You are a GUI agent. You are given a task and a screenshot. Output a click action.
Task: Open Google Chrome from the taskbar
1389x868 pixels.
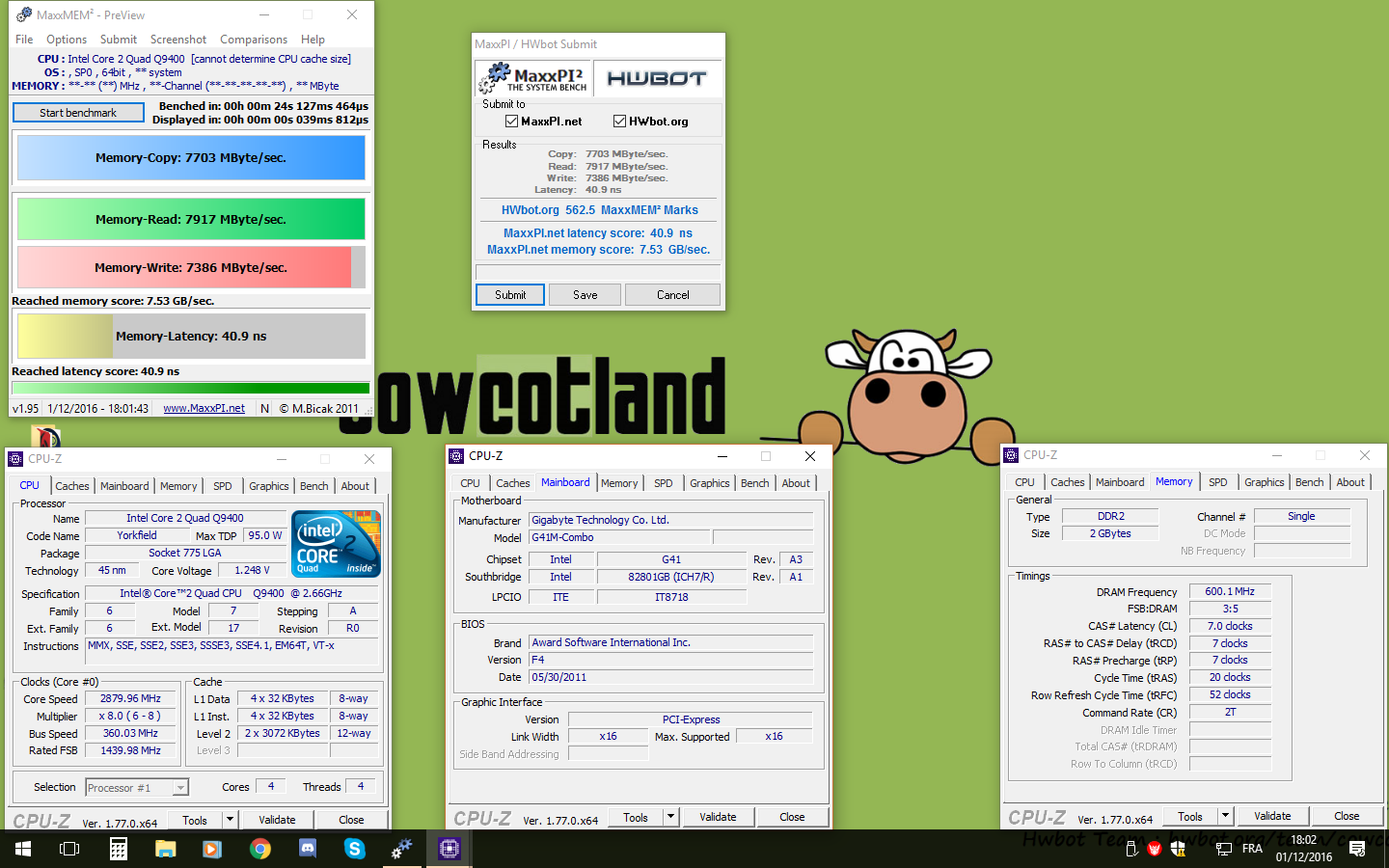coord(260,849)
